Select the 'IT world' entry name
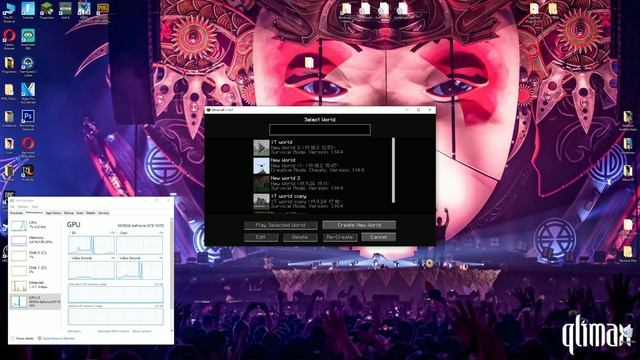Image resolution: width=640 pixels, height=360 pixels. coord(282,142)
